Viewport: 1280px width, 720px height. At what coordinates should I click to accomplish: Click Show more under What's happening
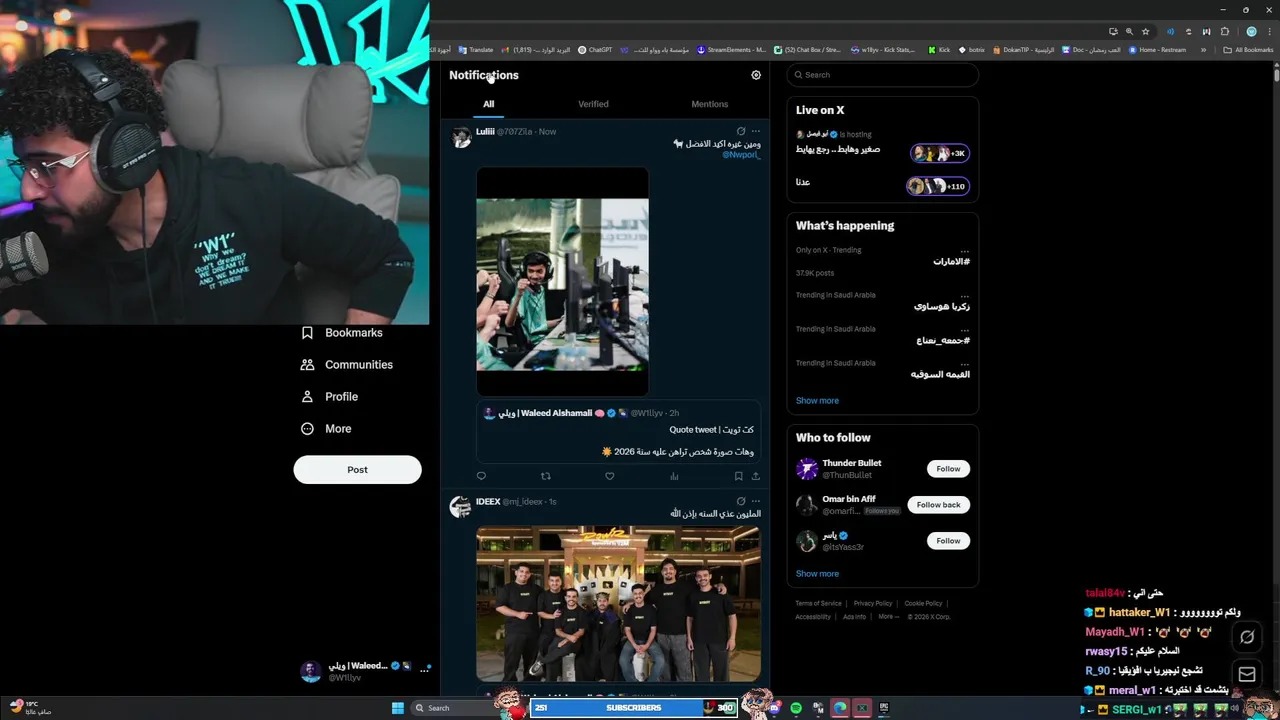(817, 401)
